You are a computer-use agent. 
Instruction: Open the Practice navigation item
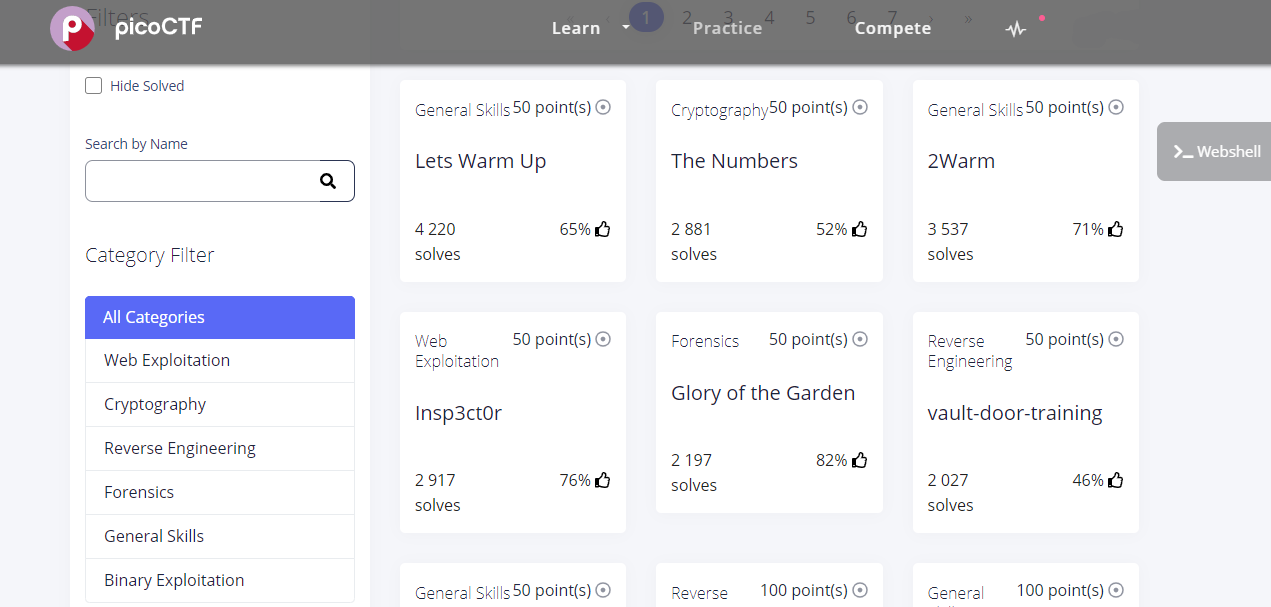click(727, 28)
